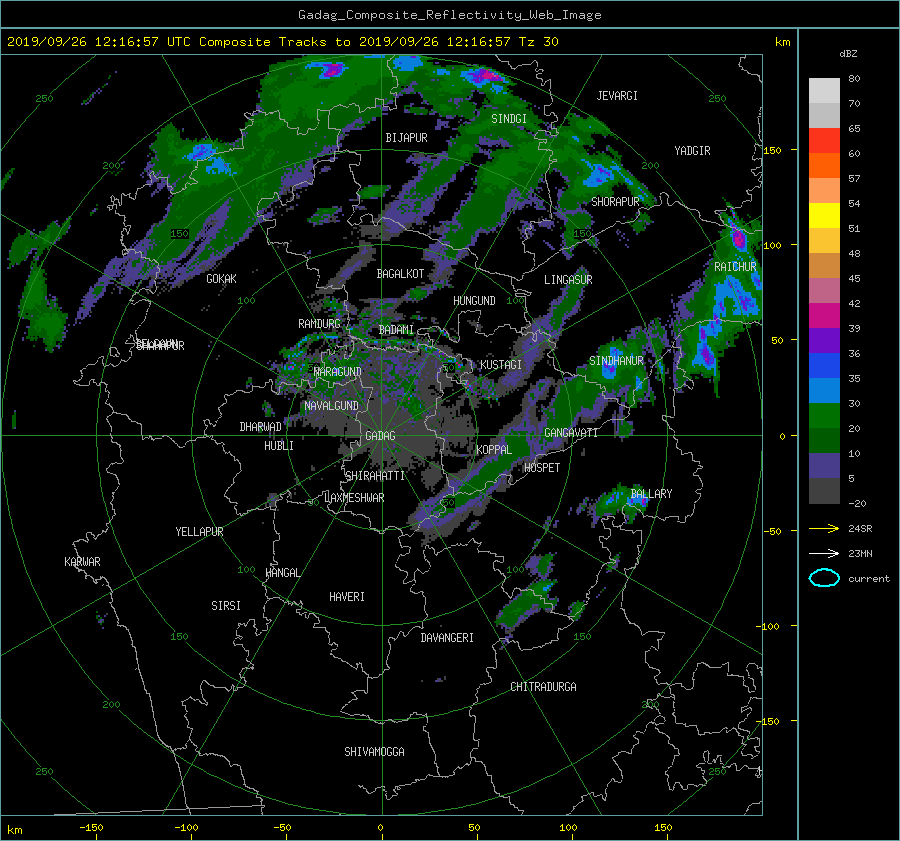Click the Tz 30 value in header

pos(538,42)
